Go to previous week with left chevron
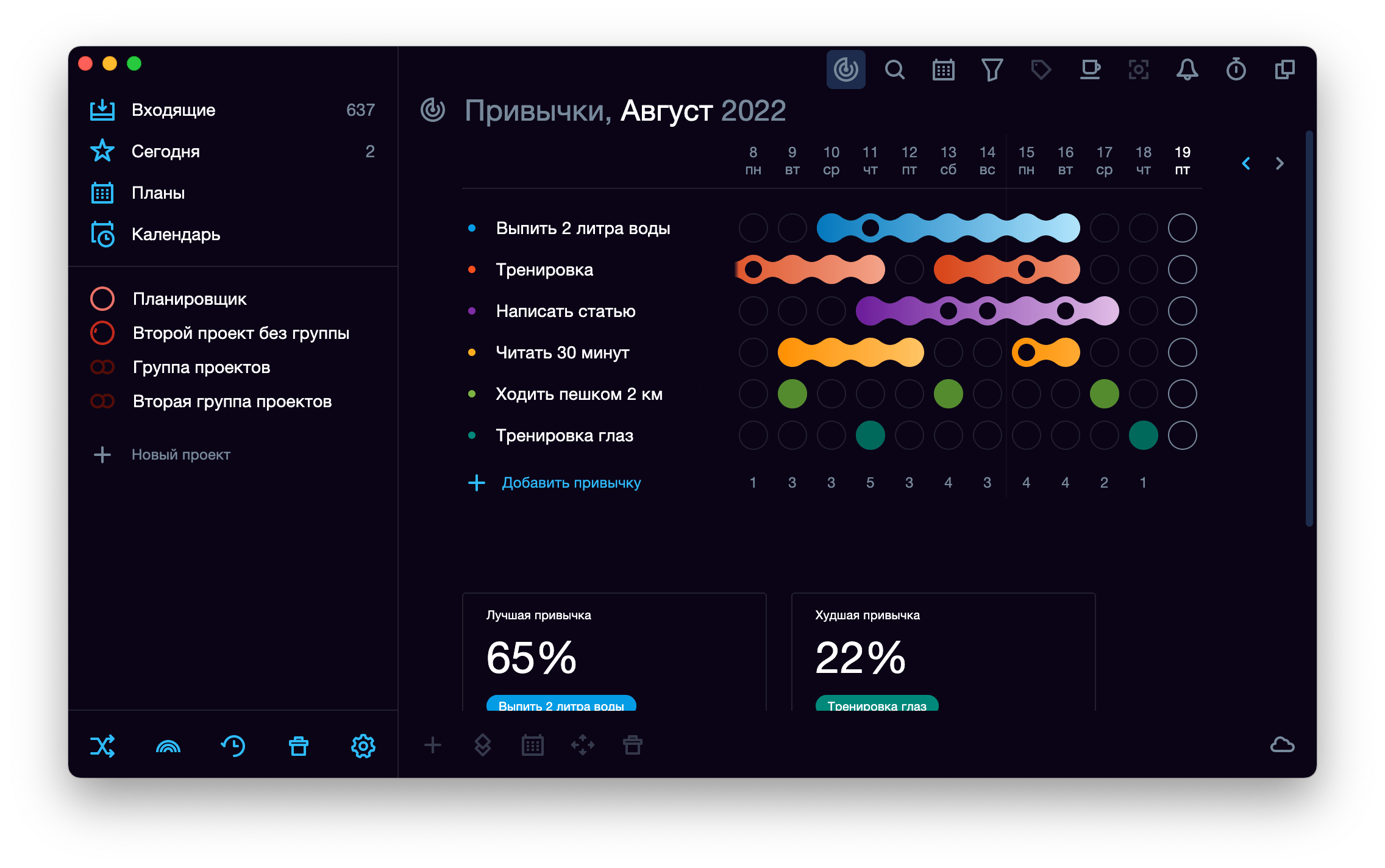 [1246, 163]
